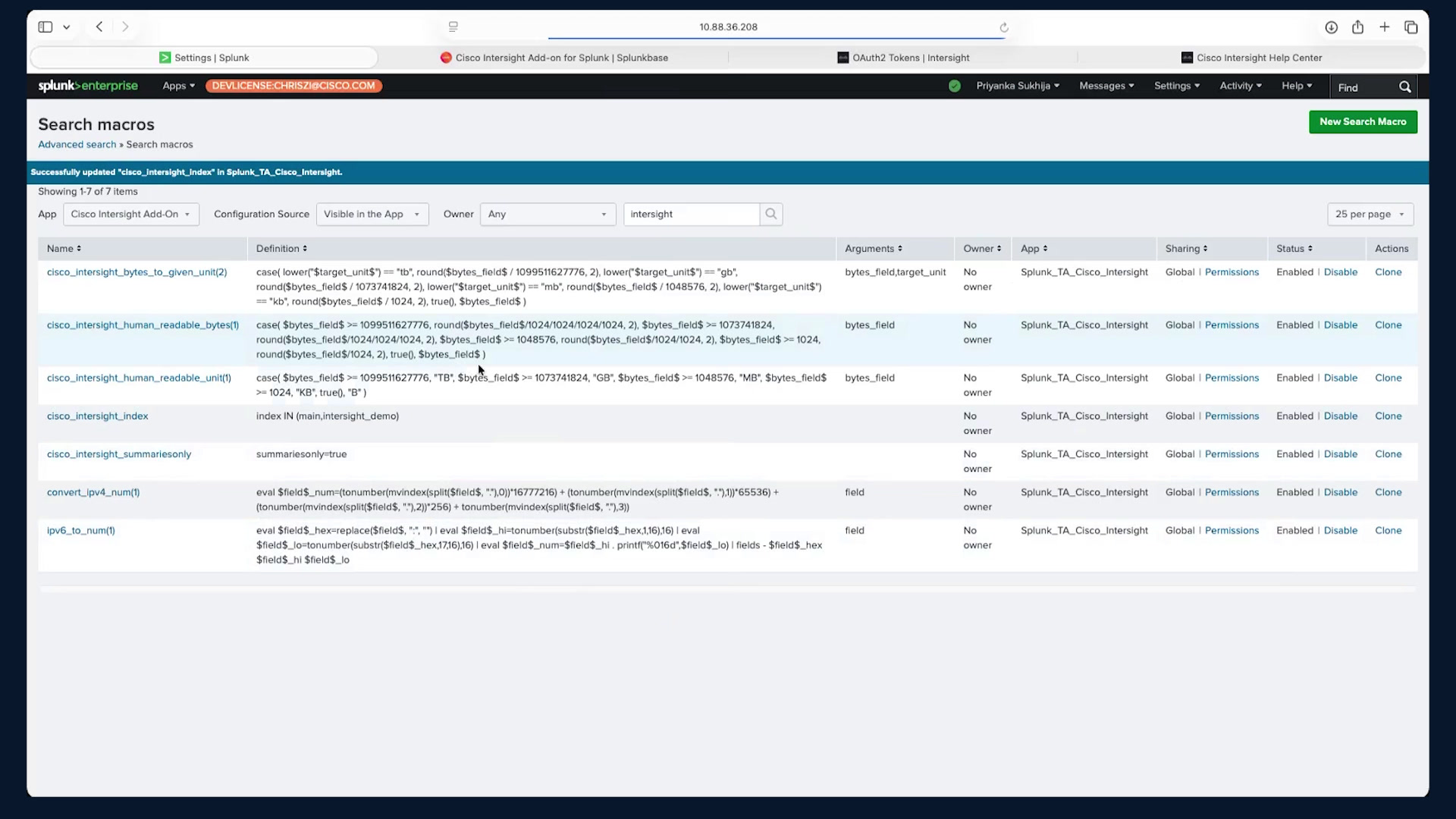Image resolution: width=1456 pixels, height=819 pixels.
Task: Sort the table by Name column
Action: click(x=64, y=249)
